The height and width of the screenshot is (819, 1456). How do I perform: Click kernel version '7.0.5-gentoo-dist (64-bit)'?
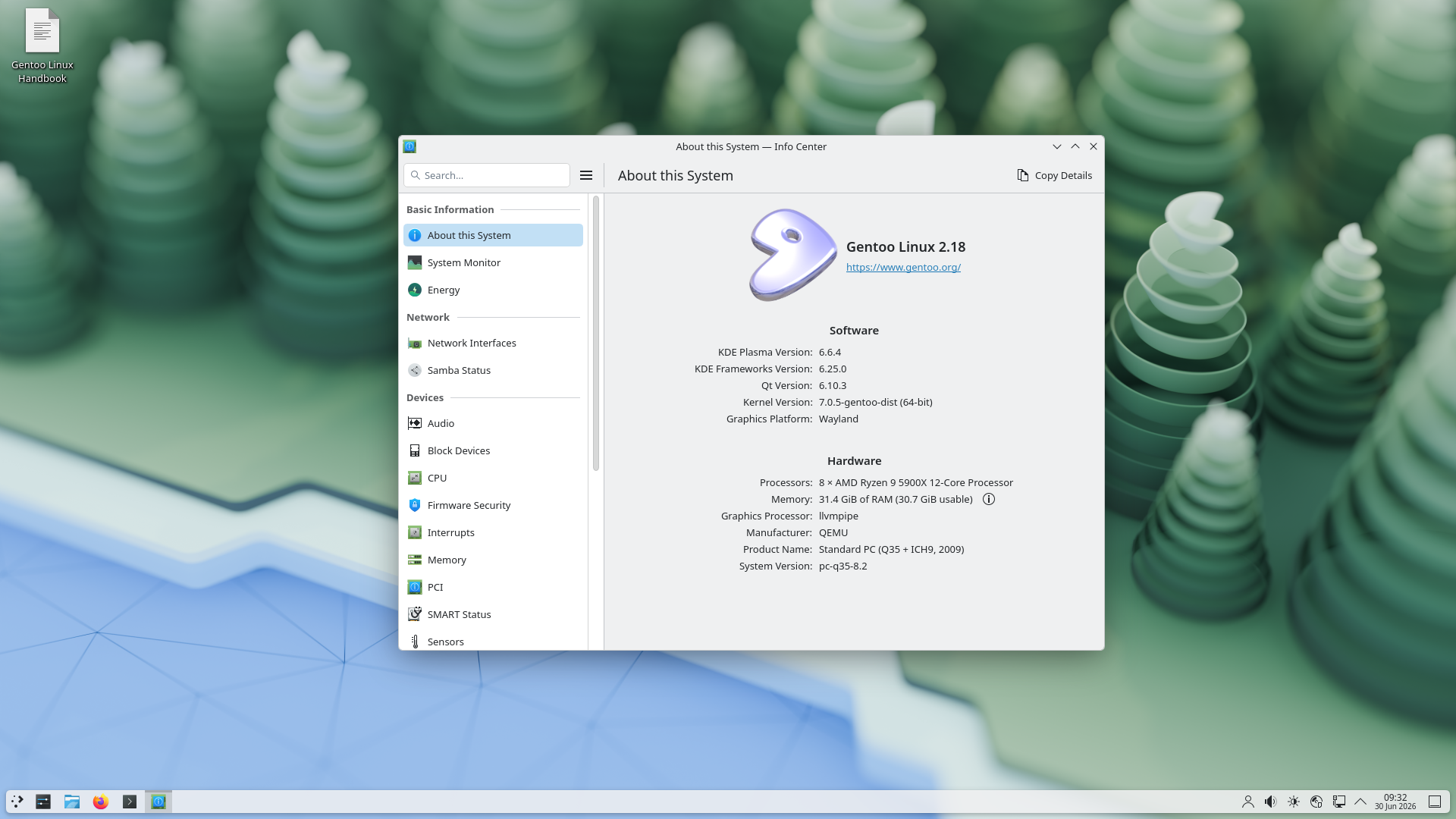[x=876, y=402]
